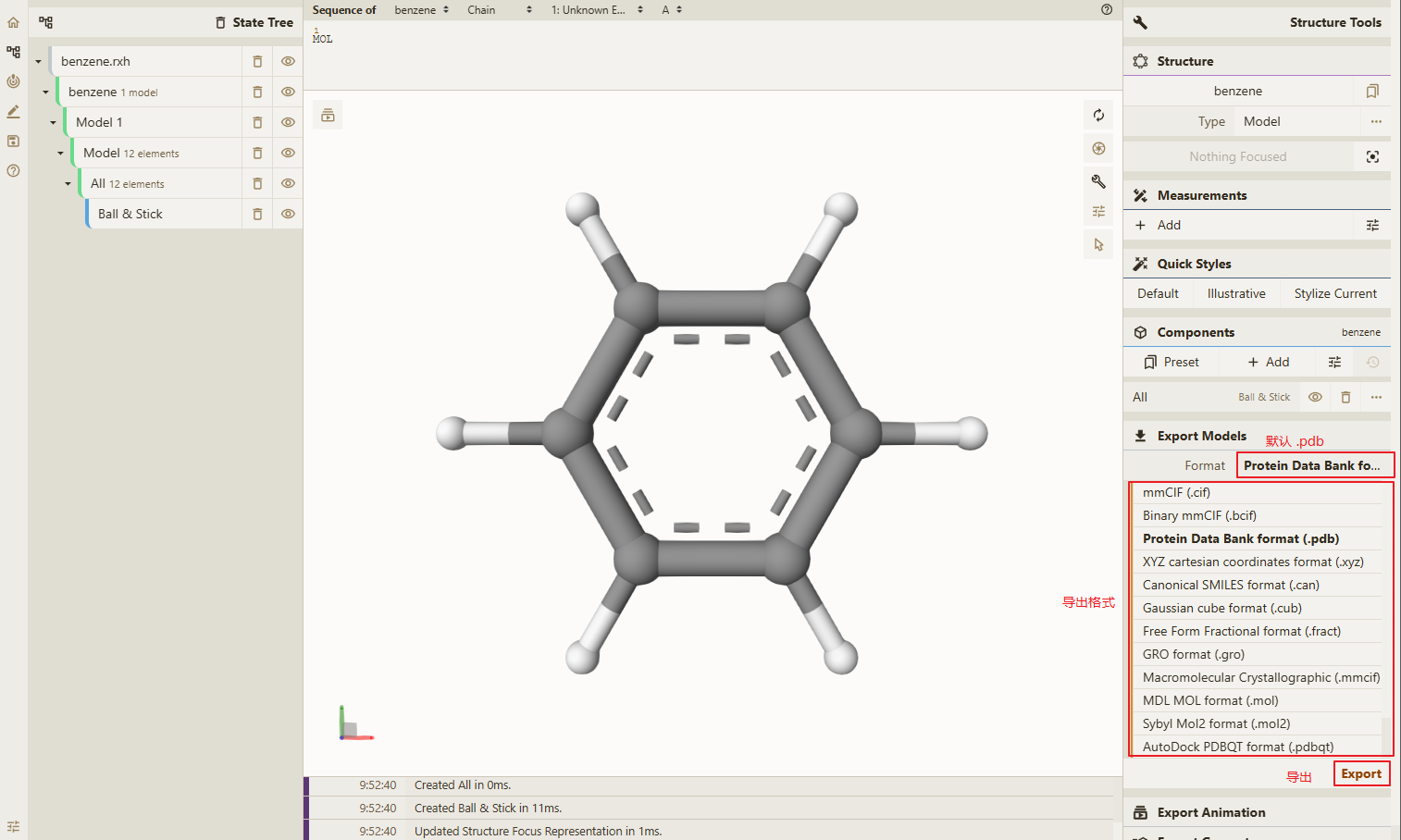Image resolution: width=1401 pixels, height=840 pixels.
Task: Select Gaussian cube format (.cub)
Action: [1257, 608]
